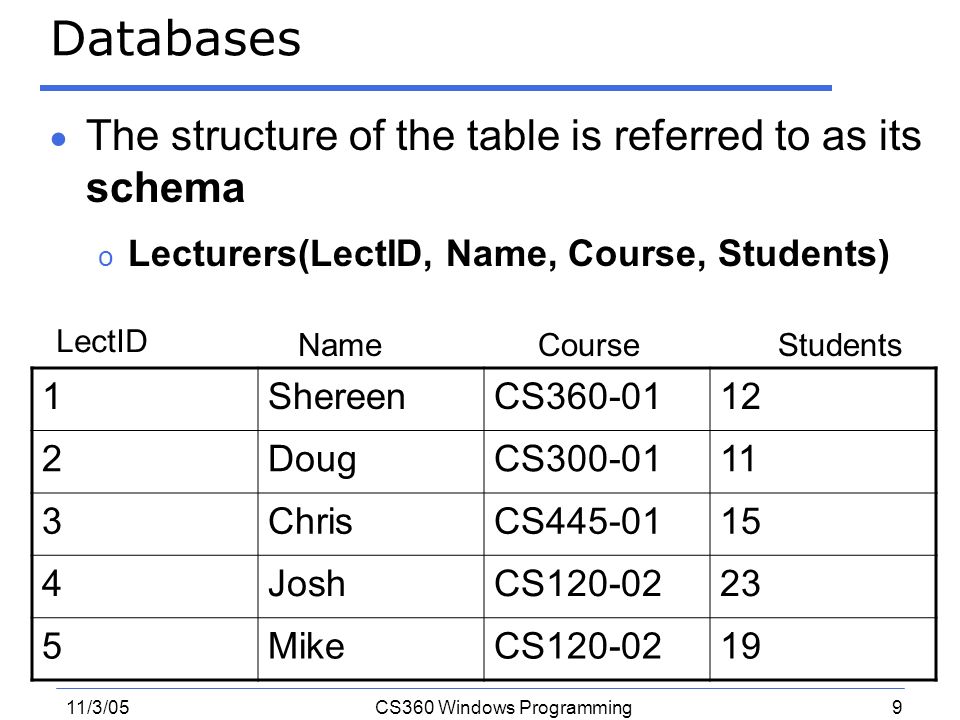Screen dimensions: 960x720
Task: Select the Doug name cell
Action: tap(371, 462)
